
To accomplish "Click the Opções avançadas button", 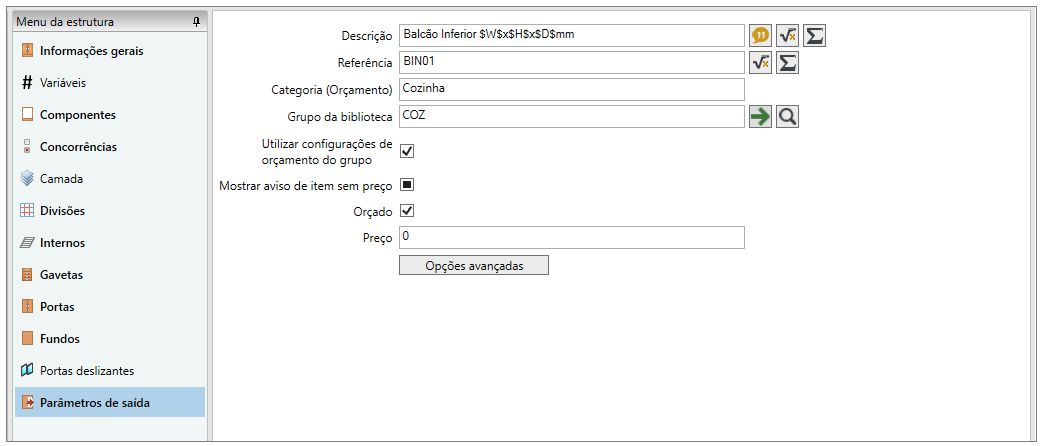I will click(473, 266).
